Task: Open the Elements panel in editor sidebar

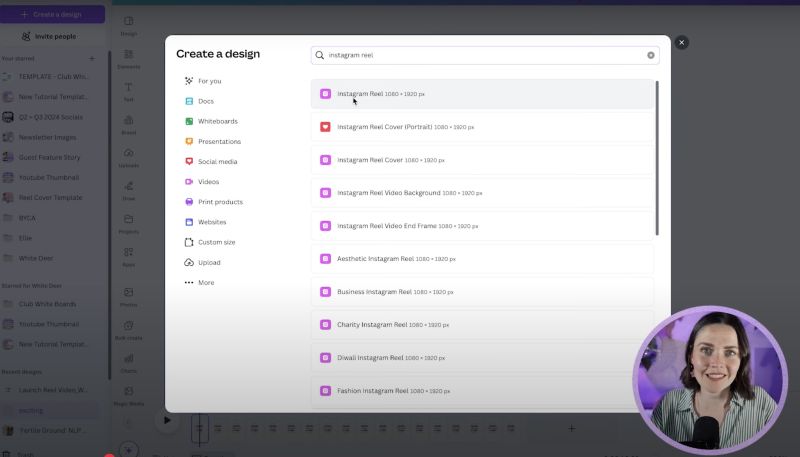Action: (x=129, y=59)
